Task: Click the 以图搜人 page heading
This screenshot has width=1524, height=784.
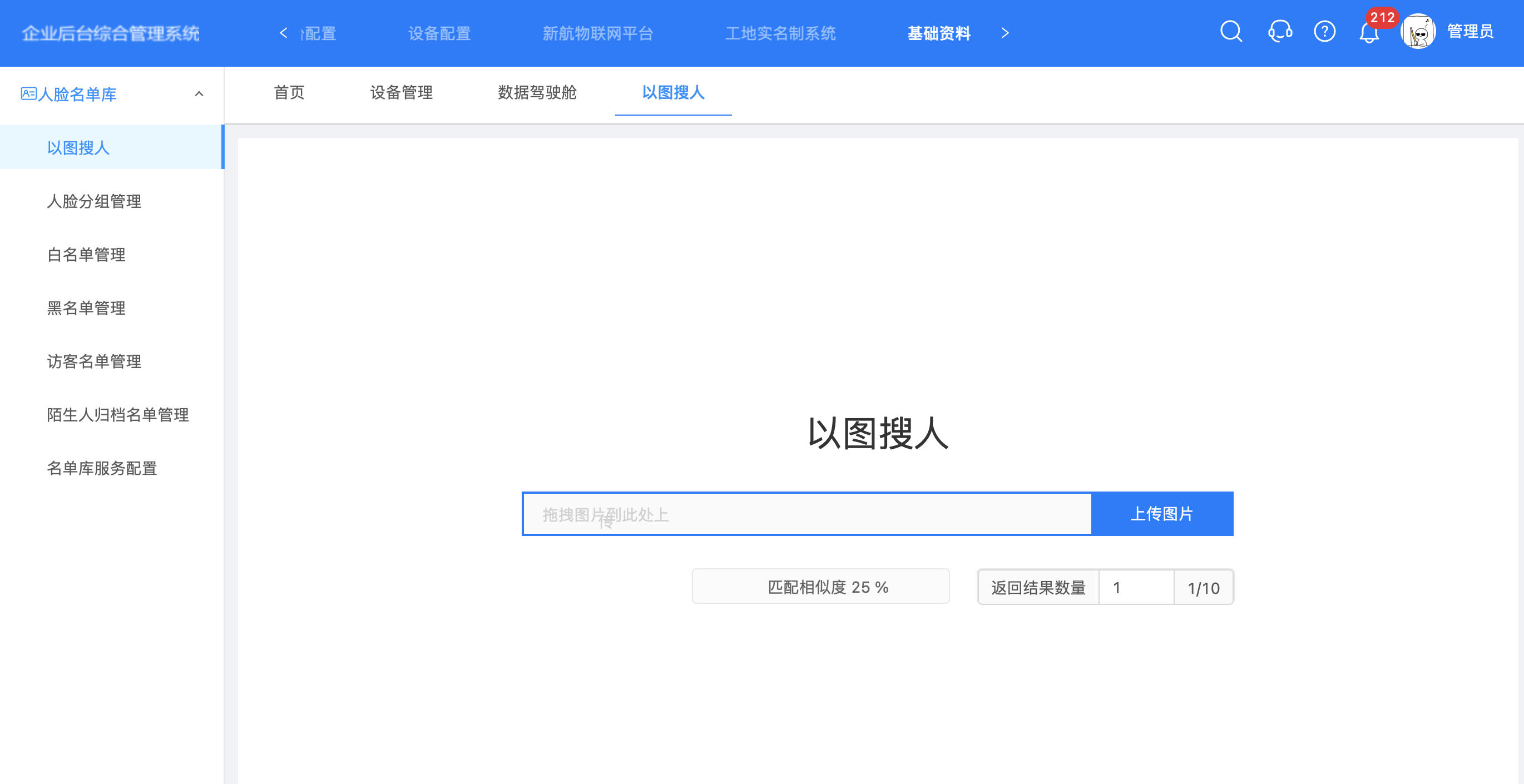Action: [x=878, y=433]
